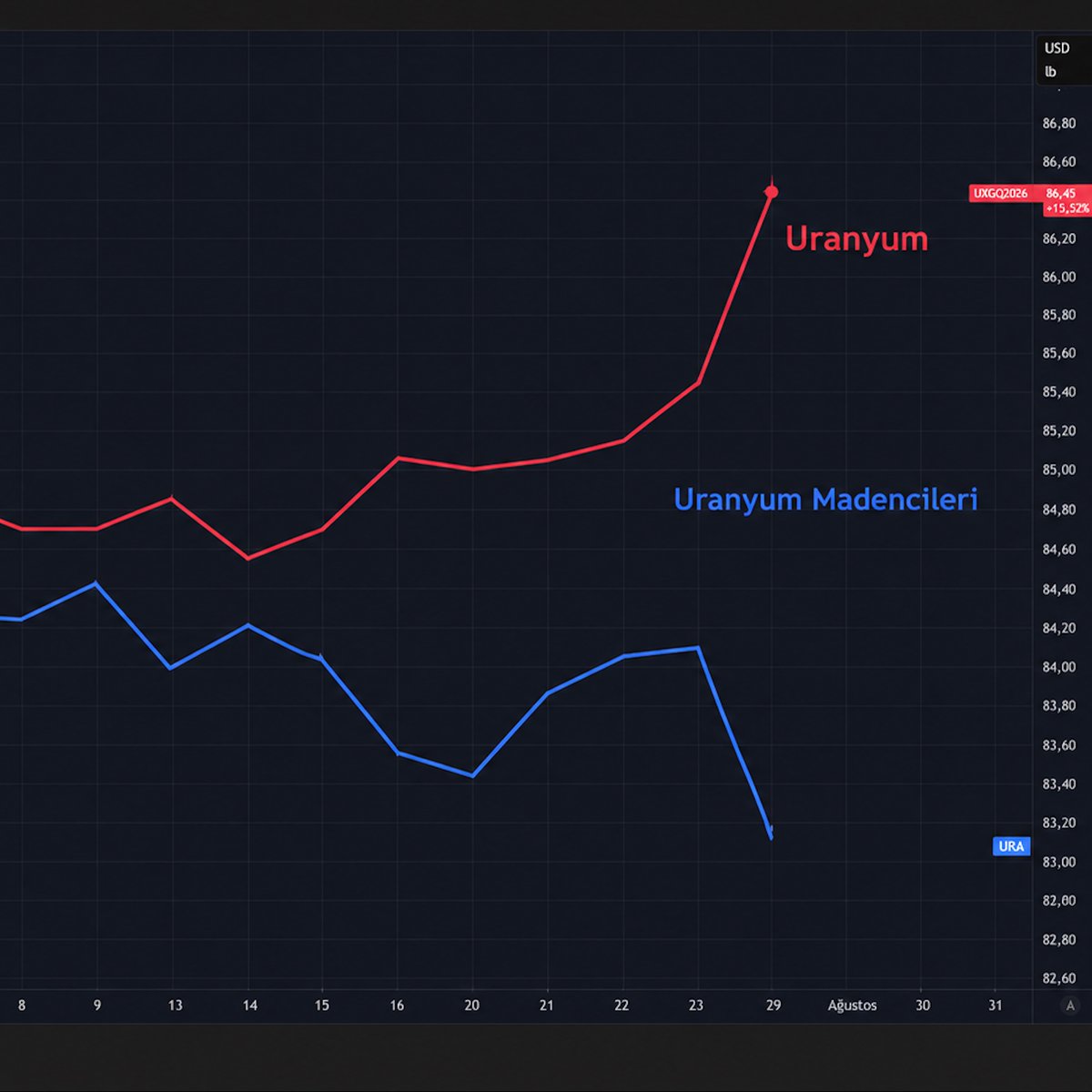Click 84,60 on the price axis
The height and width of the screenshot is (1092, 1092).
pyautogui.click(x=1059, y=550)
